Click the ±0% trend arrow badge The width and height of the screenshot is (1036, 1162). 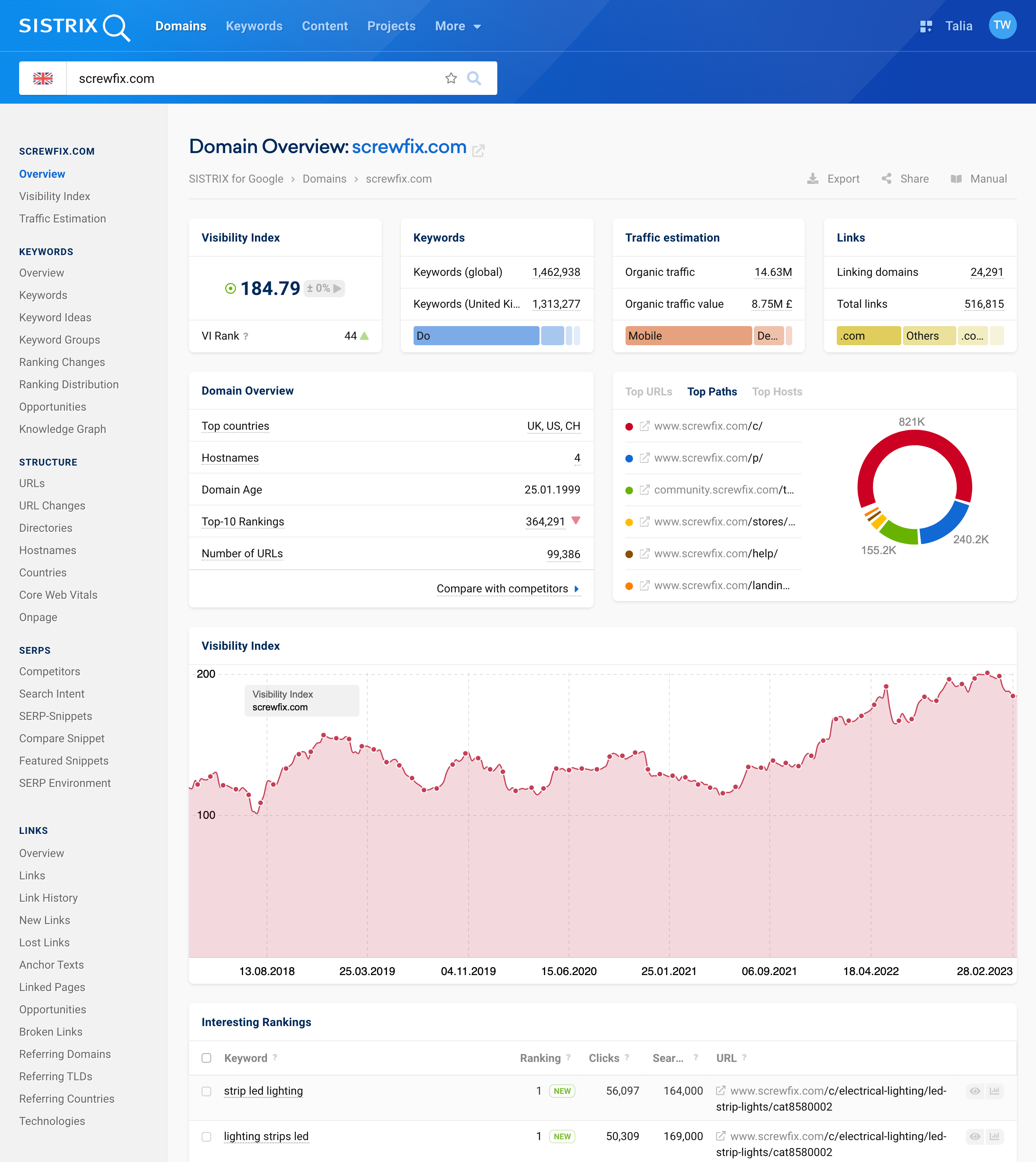click(324, 288)
